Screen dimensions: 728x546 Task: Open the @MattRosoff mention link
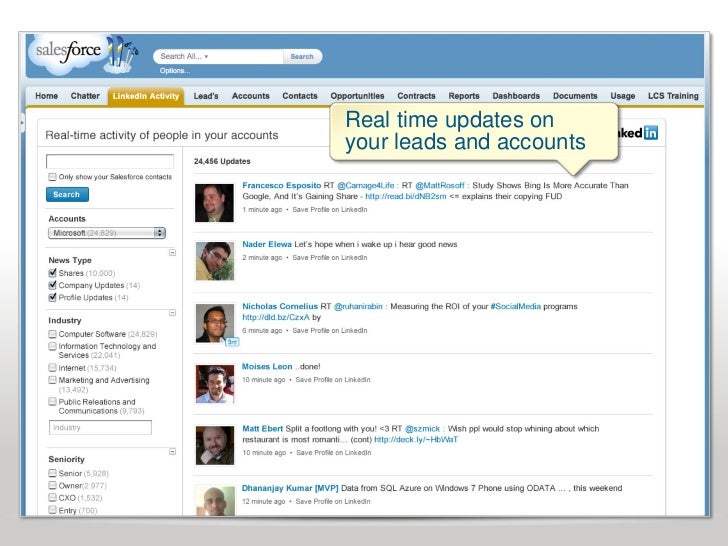(440, 185)
